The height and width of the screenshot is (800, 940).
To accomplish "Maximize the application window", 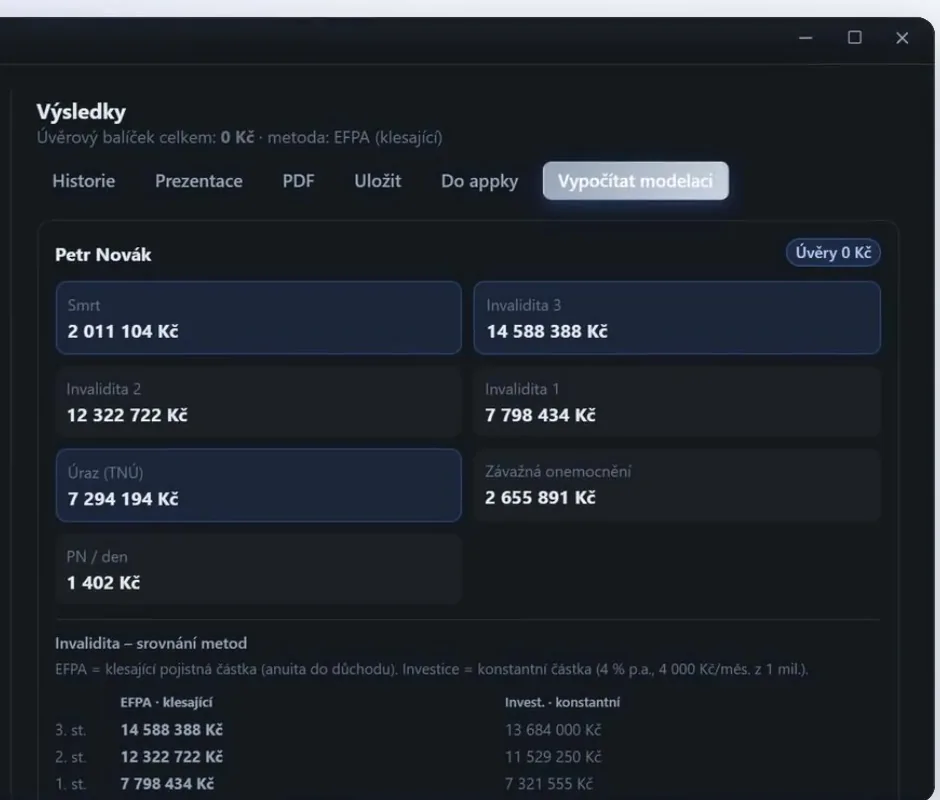I will point(855,38).
